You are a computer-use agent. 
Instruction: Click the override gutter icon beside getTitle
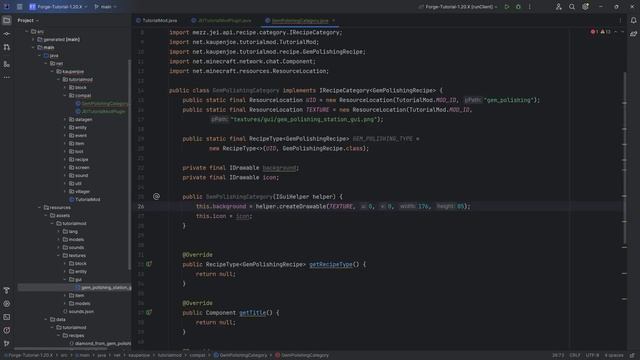[149, 313]
